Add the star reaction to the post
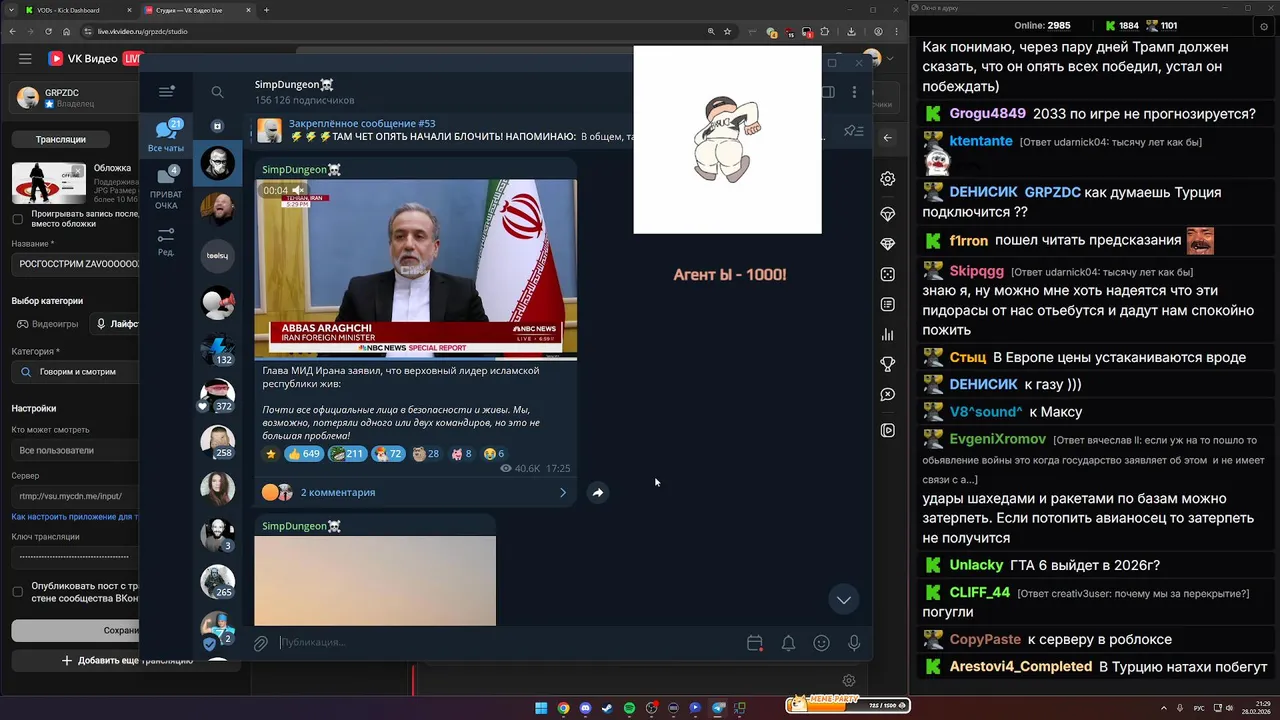This screenshot has height=720, width=1280. click(x=271, y=454)
